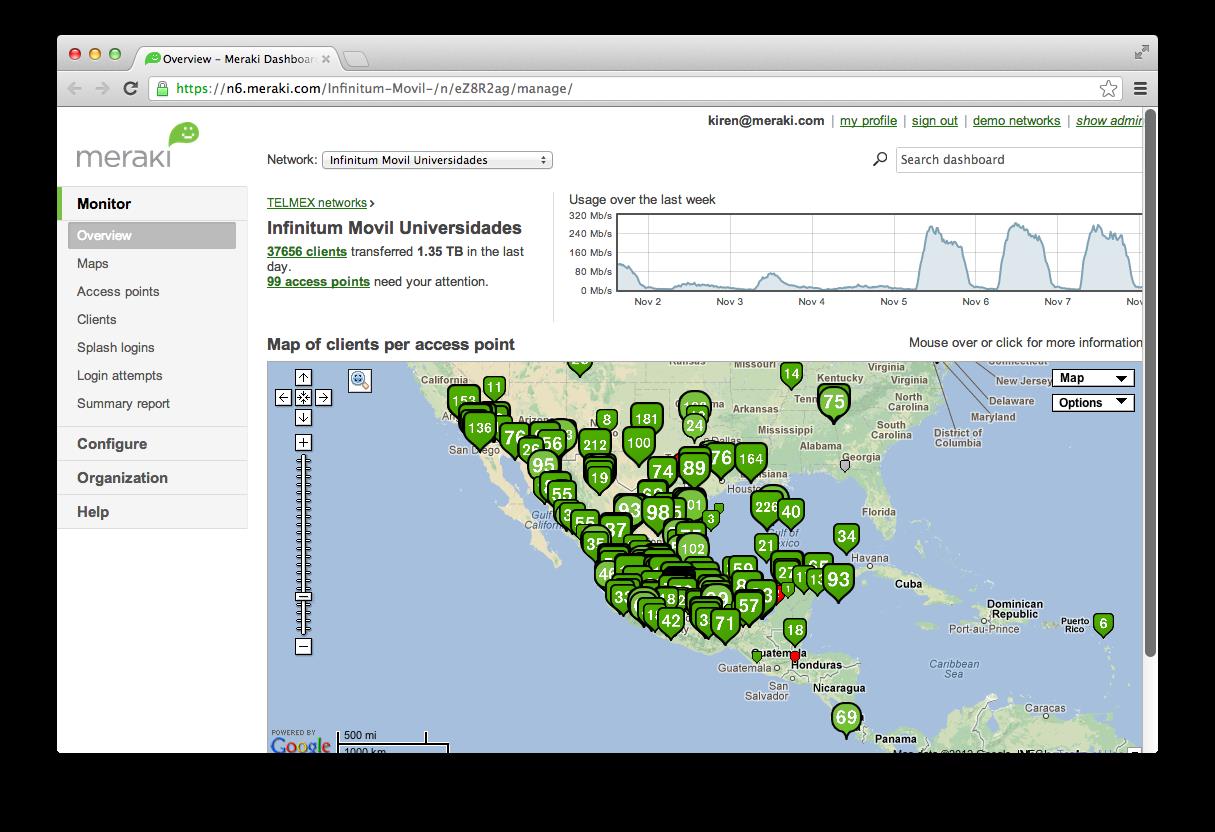Click the Puerto Rico marker 6

[x=1103, y=623]
